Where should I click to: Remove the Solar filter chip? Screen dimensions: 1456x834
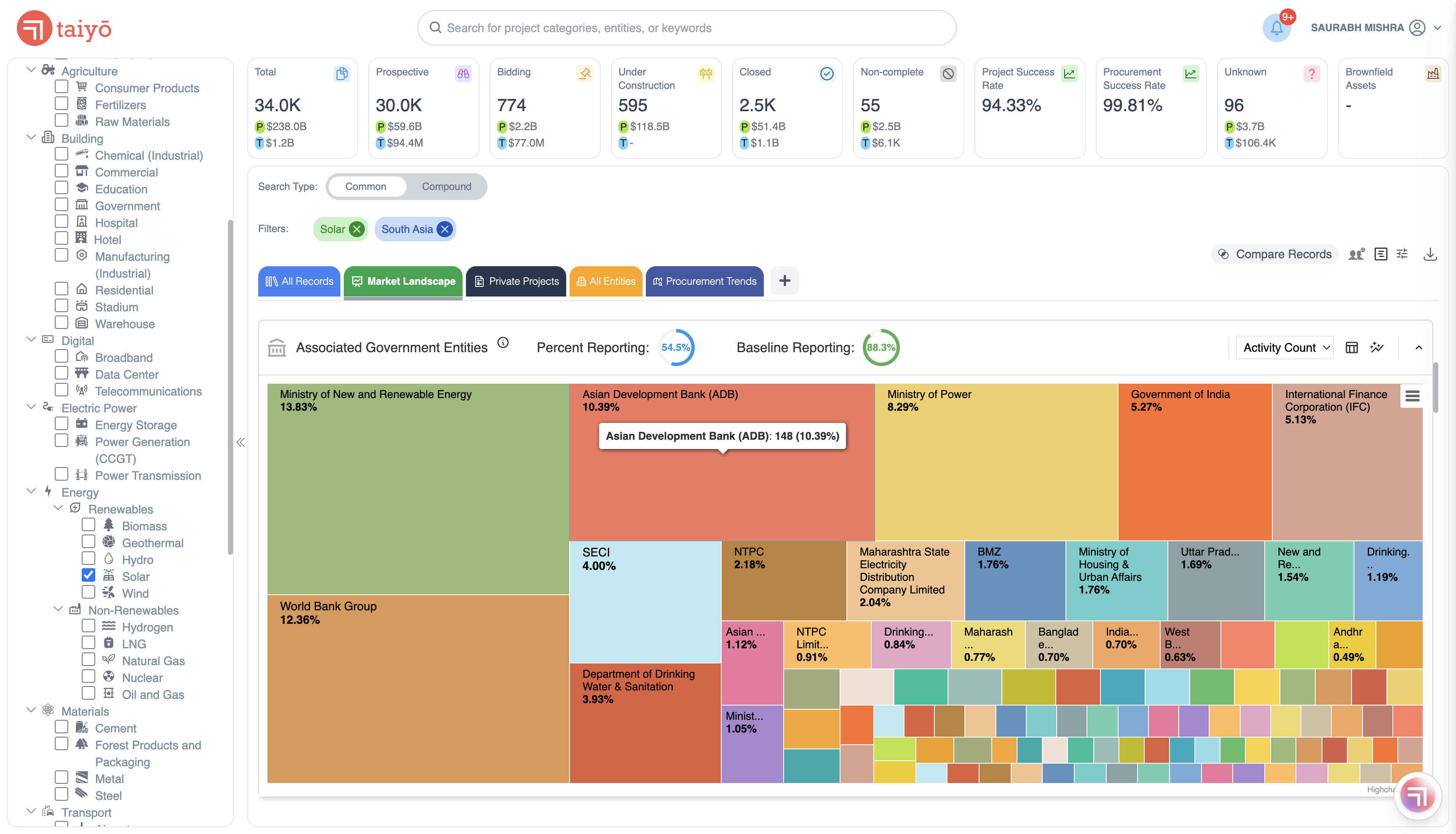(357, 229)
